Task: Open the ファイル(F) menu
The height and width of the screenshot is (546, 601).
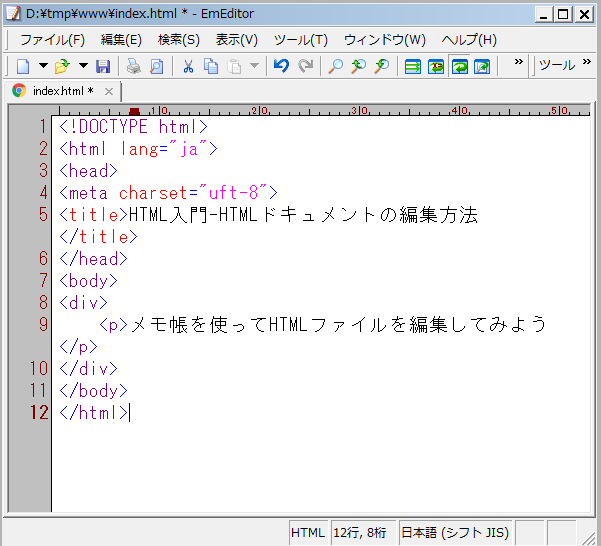Action: point(53,40)
